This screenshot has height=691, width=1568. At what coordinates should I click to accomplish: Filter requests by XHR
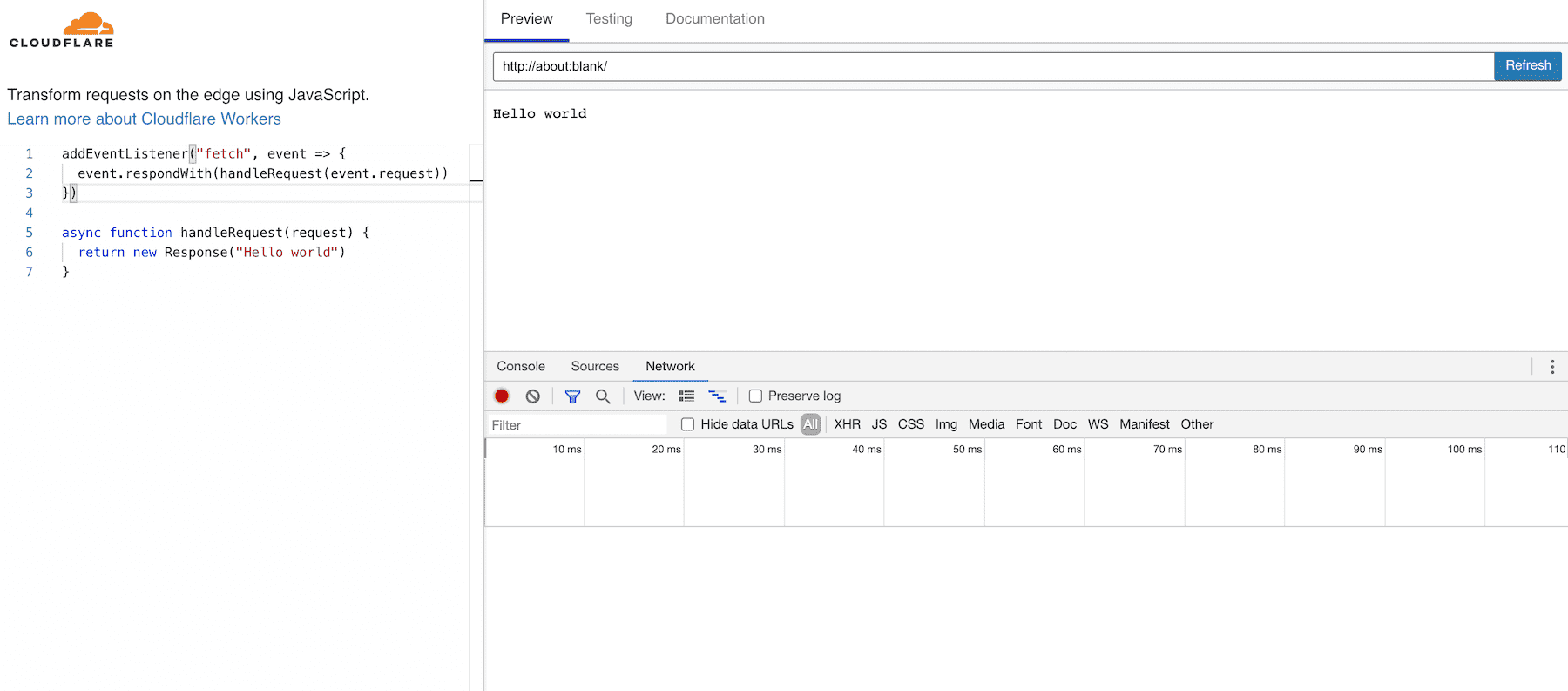[x=847, y=424]
